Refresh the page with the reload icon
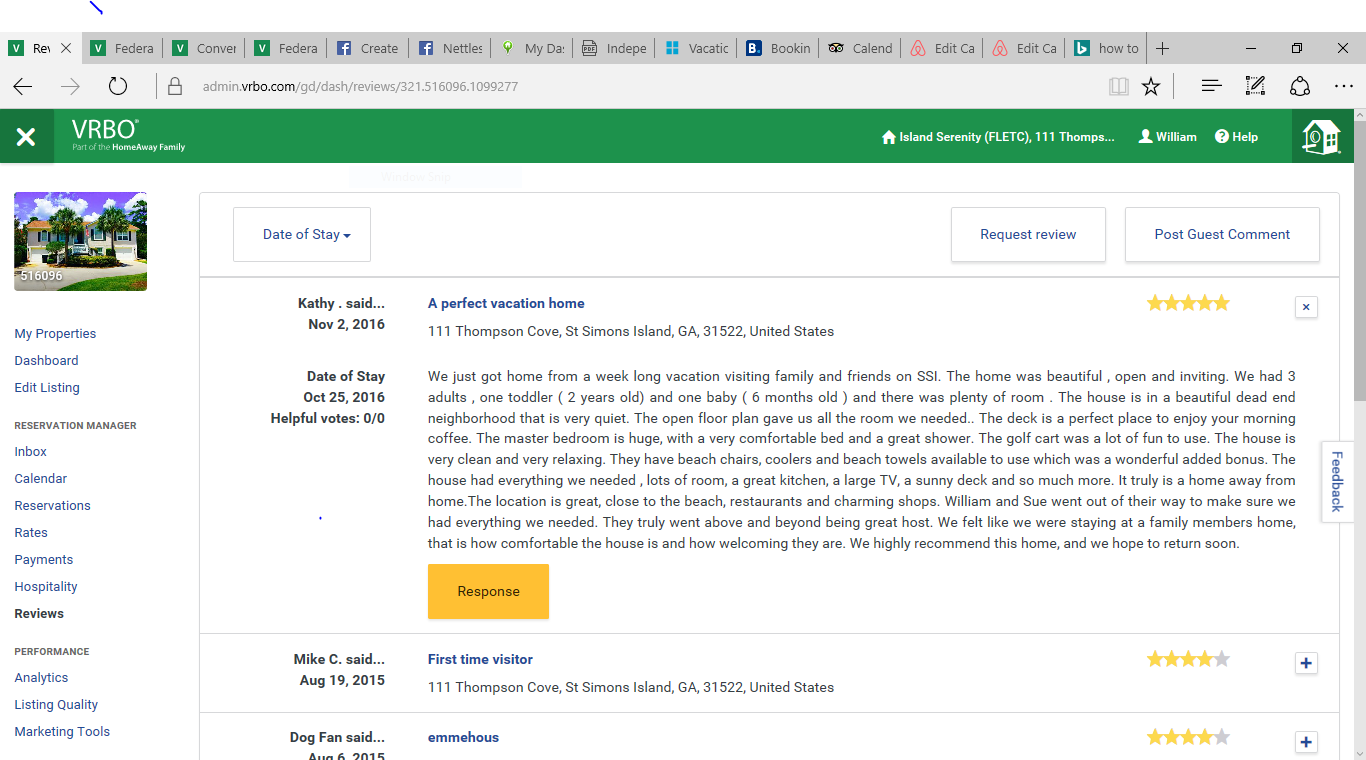The height and width of the screenshot is (760, 1366). click(118, 87)
